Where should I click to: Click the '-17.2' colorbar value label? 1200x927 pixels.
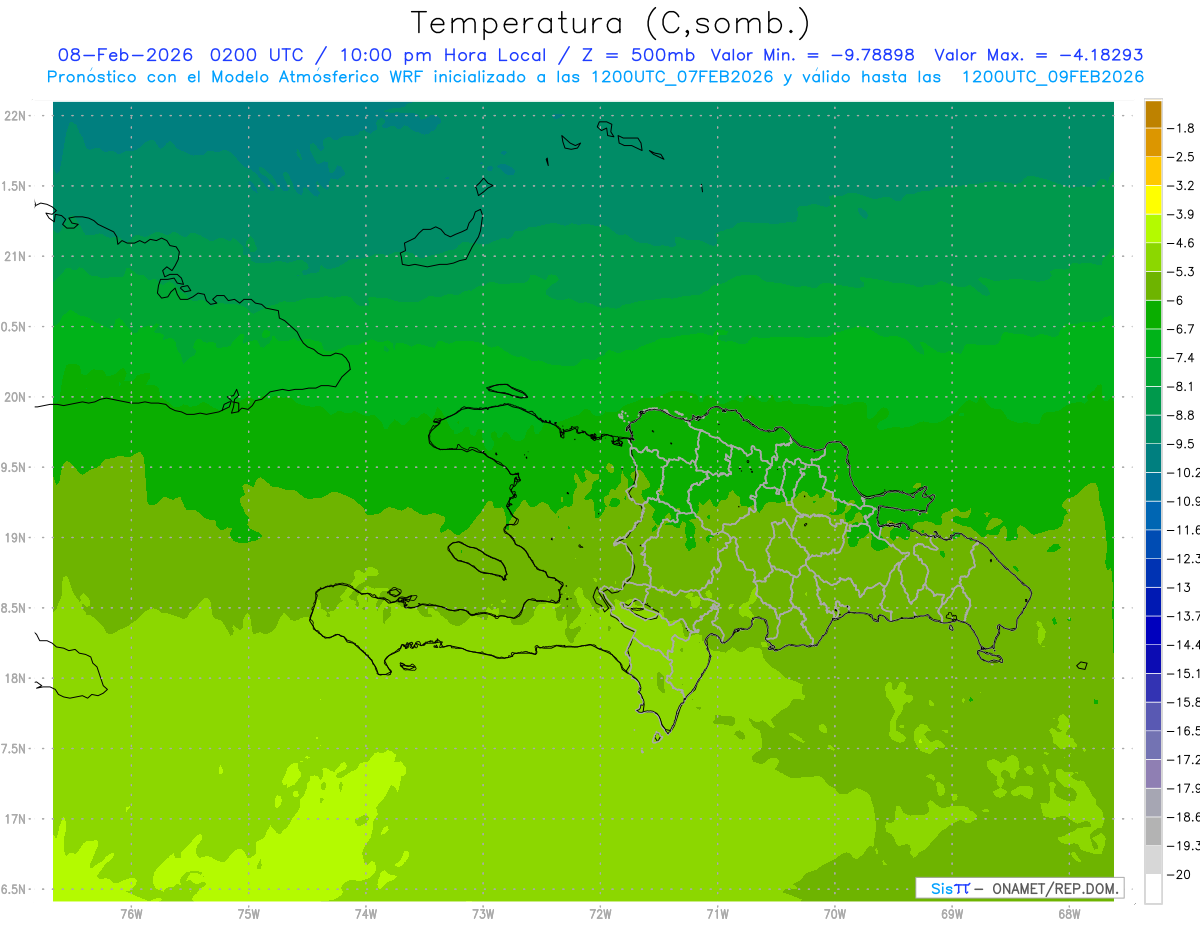coord(1184,759)
